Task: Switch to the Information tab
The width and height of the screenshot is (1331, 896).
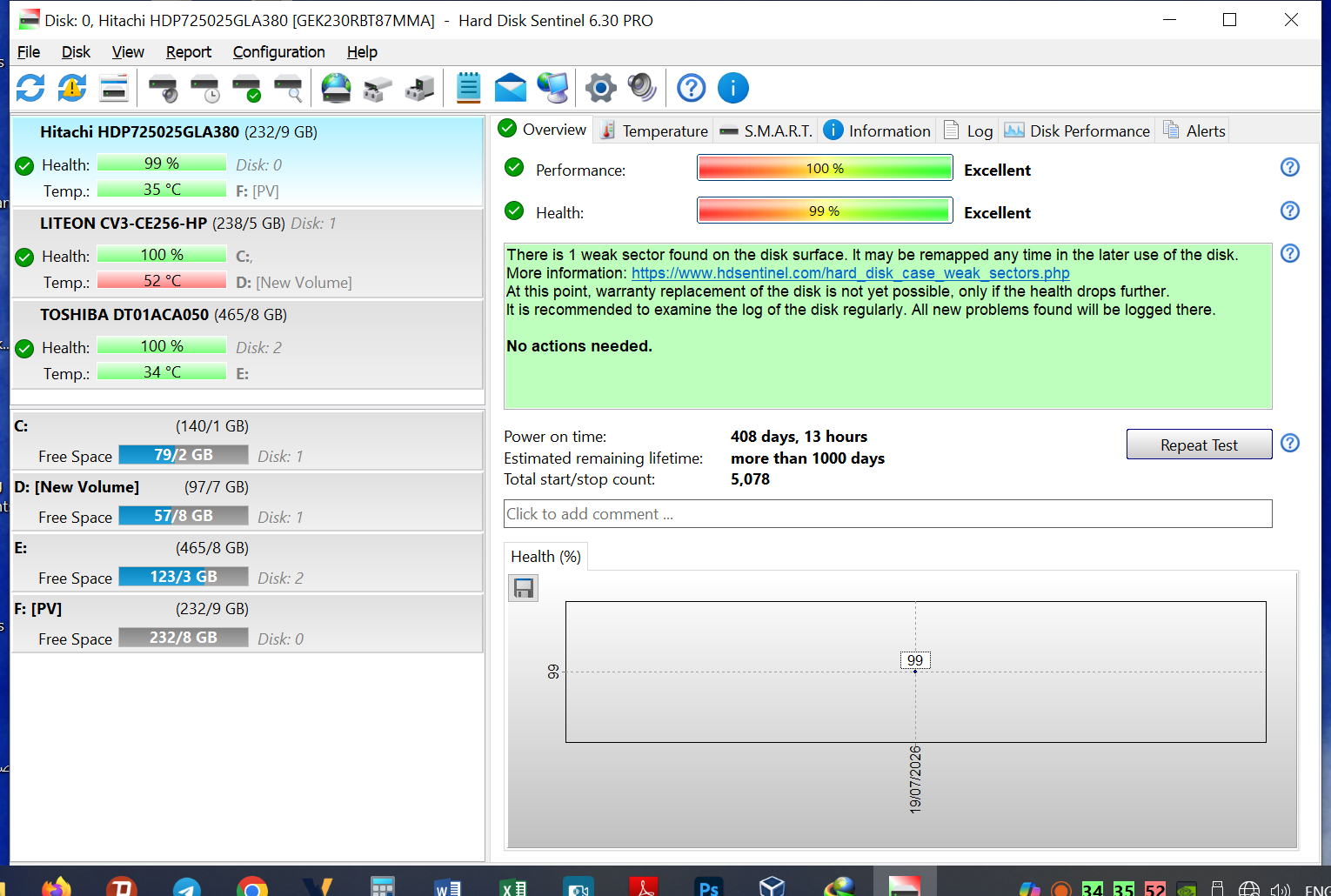Action: [878, 130]
